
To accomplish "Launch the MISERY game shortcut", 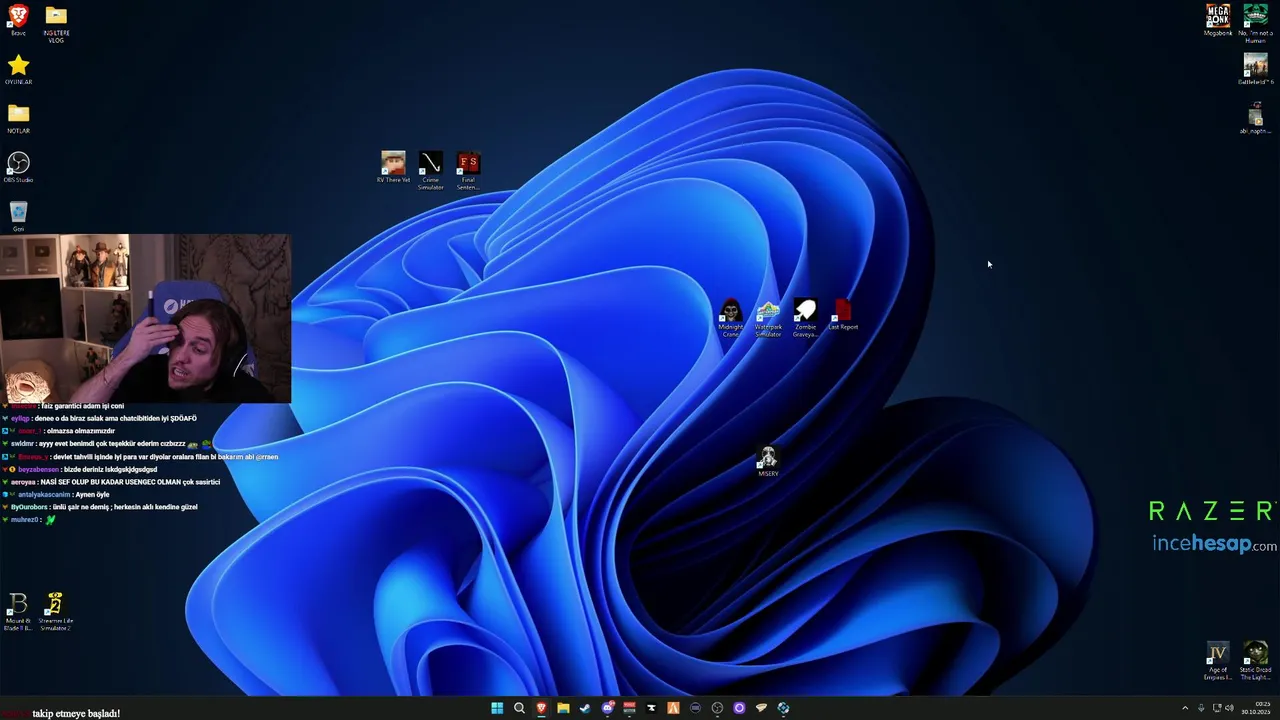I will click(768, 462).
